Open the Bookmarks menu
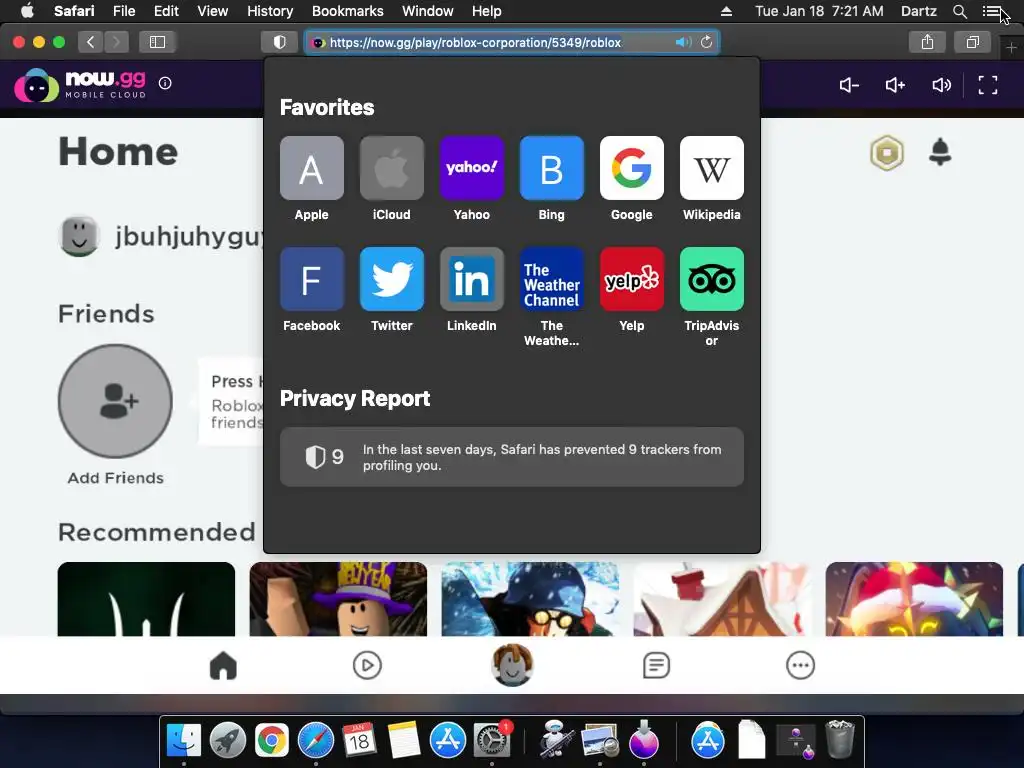This screenshot has width=1024, height=768. point(347,11)
